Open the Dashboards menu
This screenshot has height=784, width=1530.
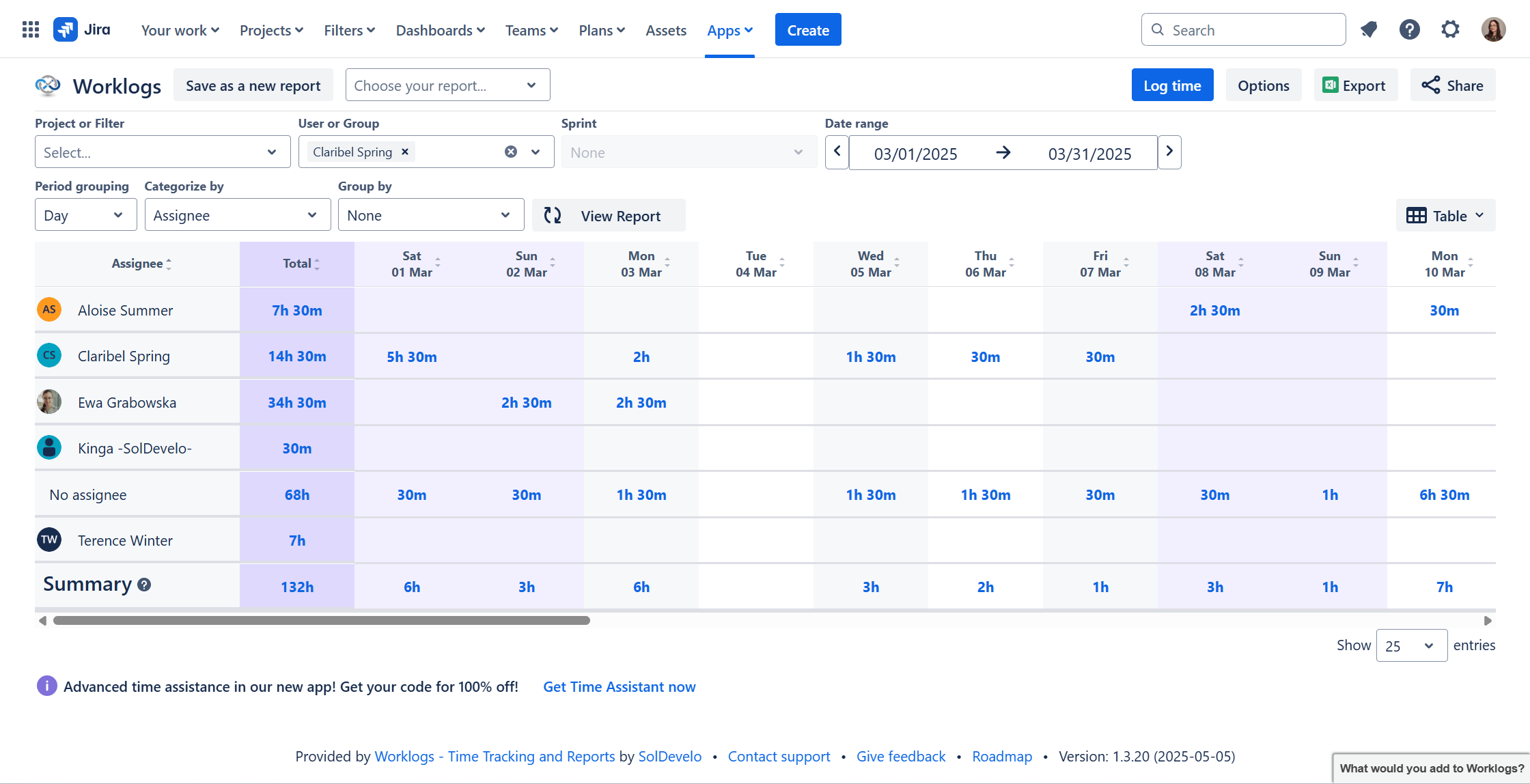click(440, 30)
